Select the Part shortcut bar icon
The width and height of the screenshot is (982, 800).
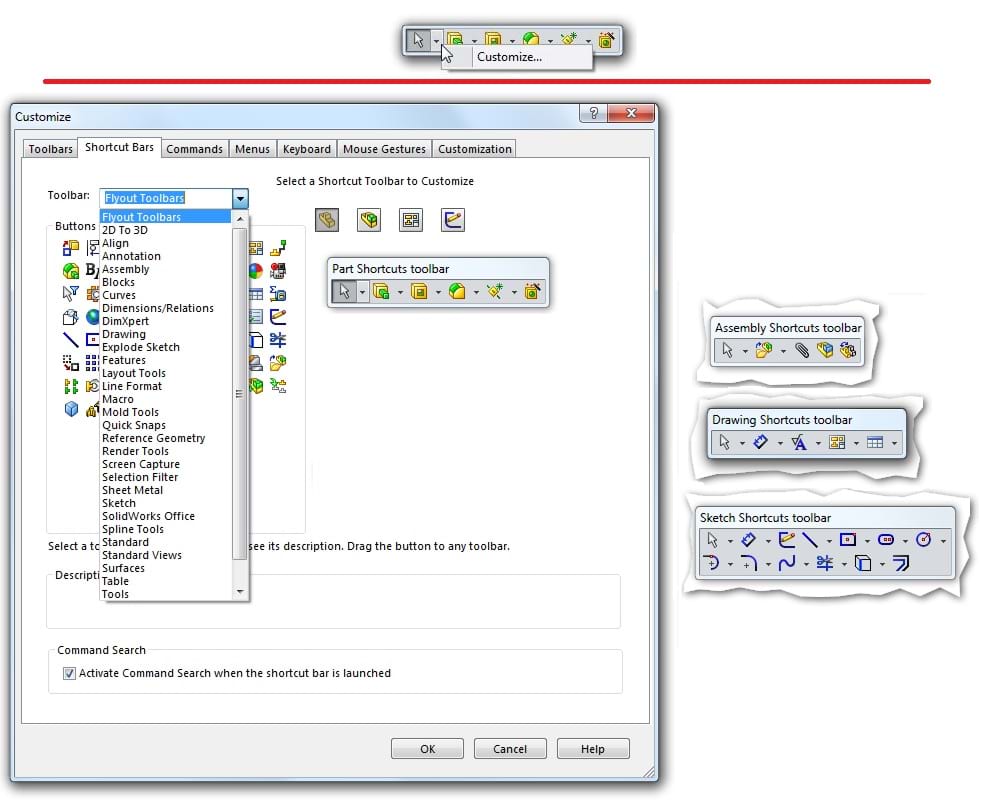tap(327, 220)
